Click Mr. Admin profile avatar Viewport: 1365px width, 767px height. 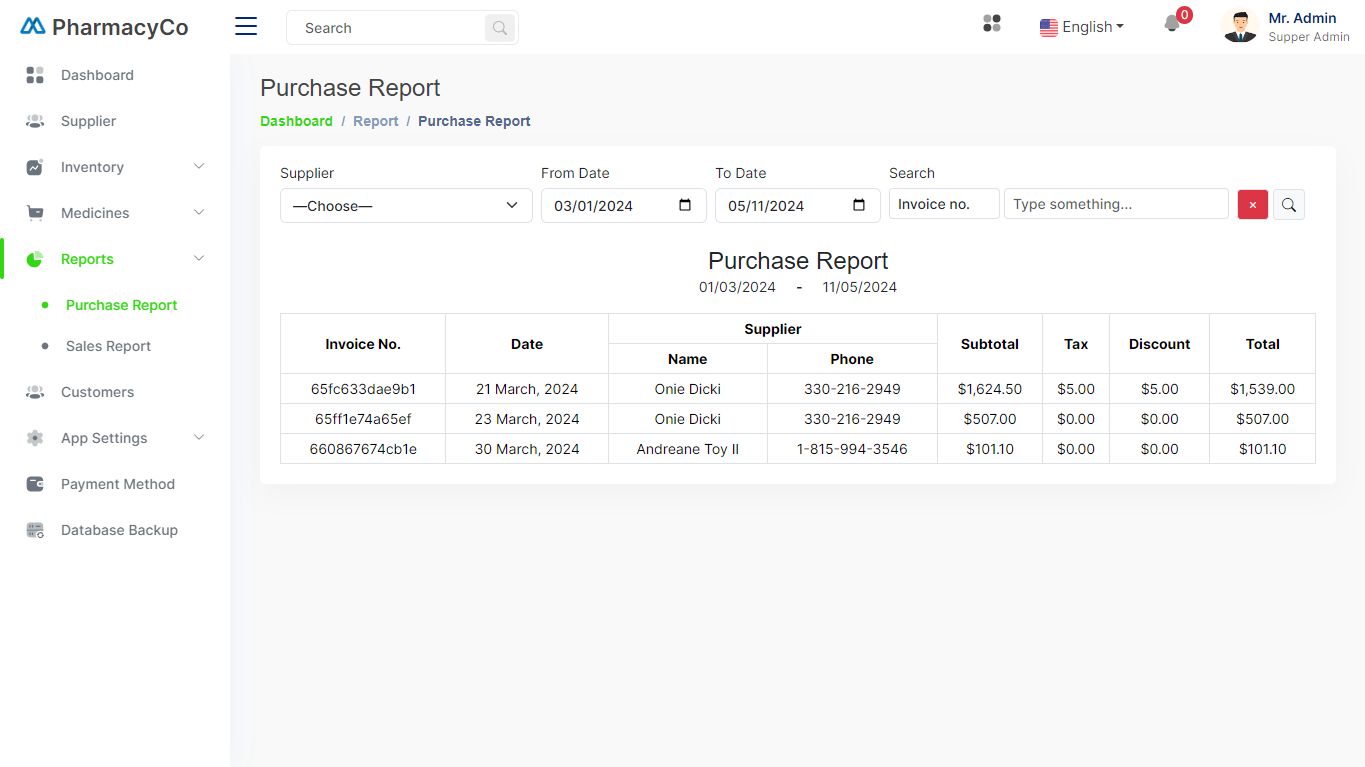1240,27
